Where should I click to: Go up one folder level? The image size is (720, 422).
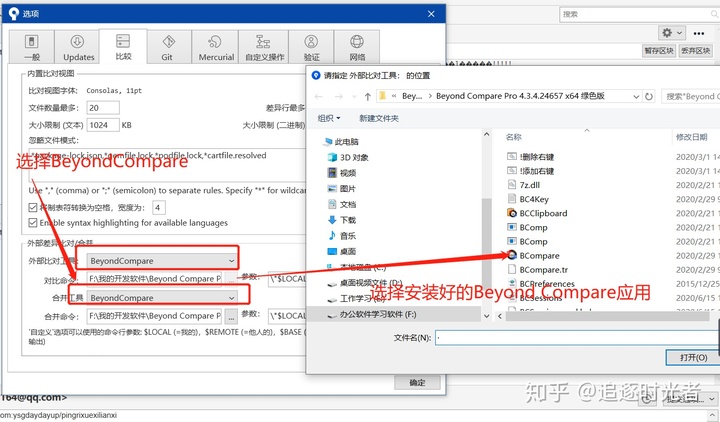[x=367, y=96]
